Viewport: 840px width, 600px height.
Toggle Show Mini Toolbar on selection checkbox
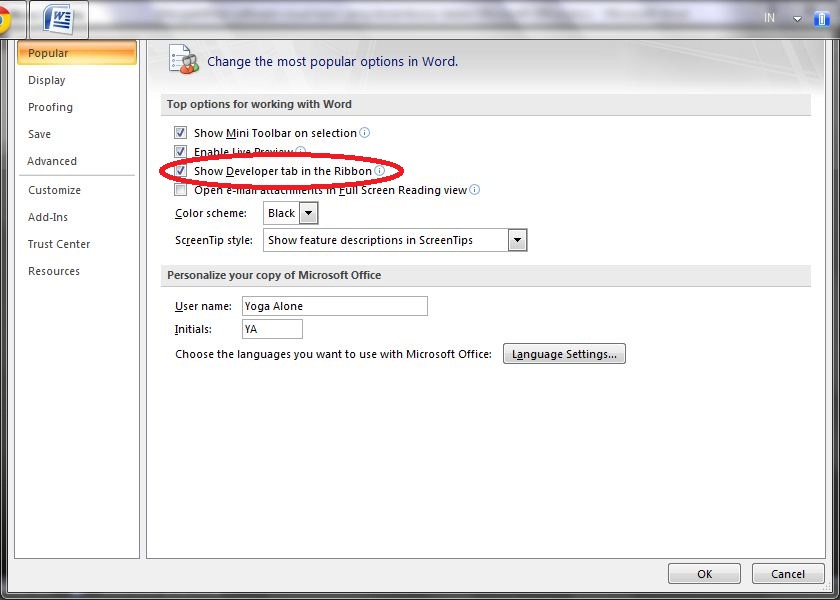point(181,132)
